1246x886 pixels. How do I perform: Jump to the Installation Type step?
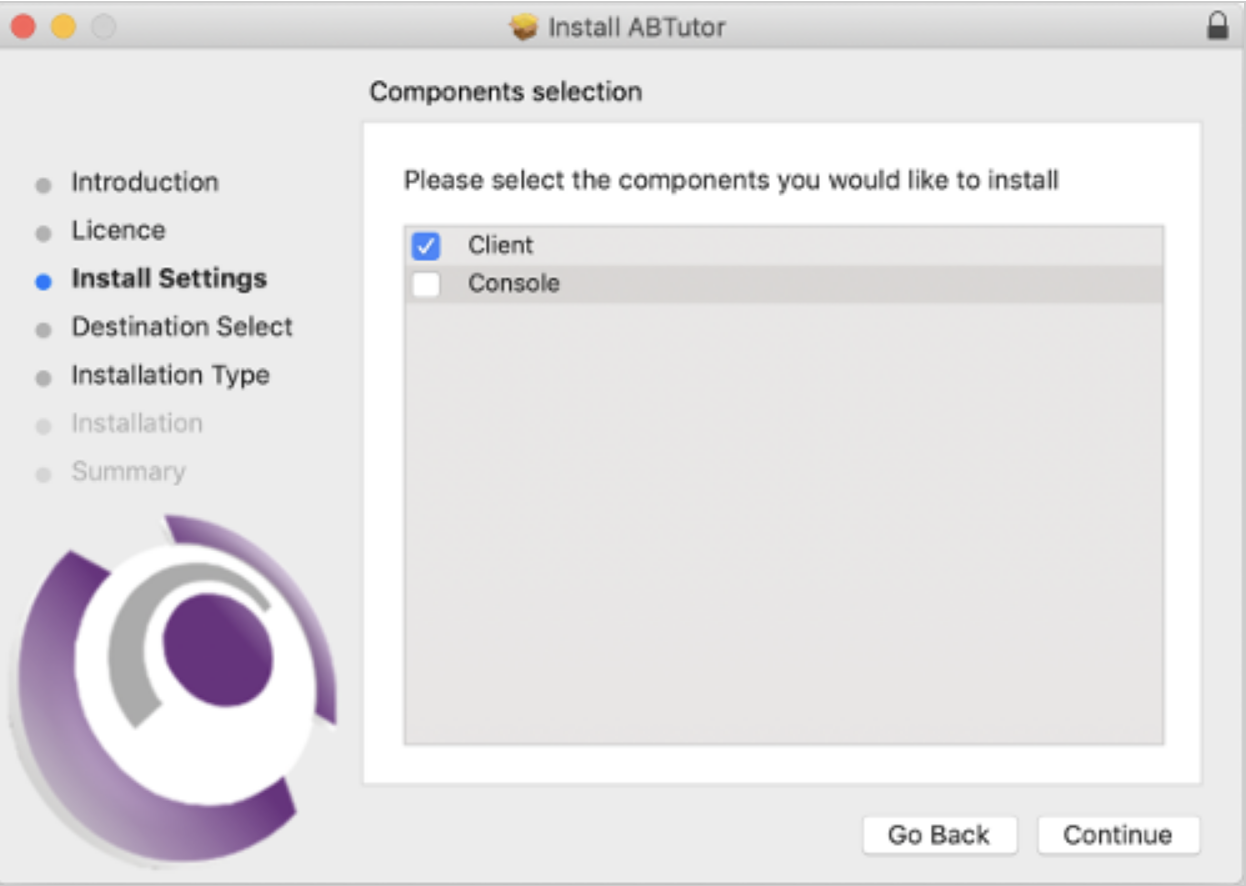tap(170, 375)
